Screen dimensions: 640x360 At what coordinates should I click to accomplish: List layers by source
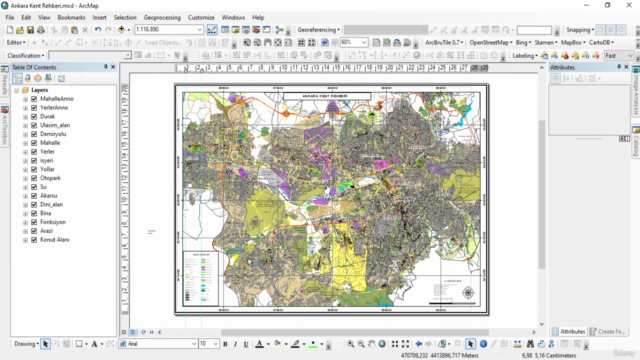click(x=28, y=78)
